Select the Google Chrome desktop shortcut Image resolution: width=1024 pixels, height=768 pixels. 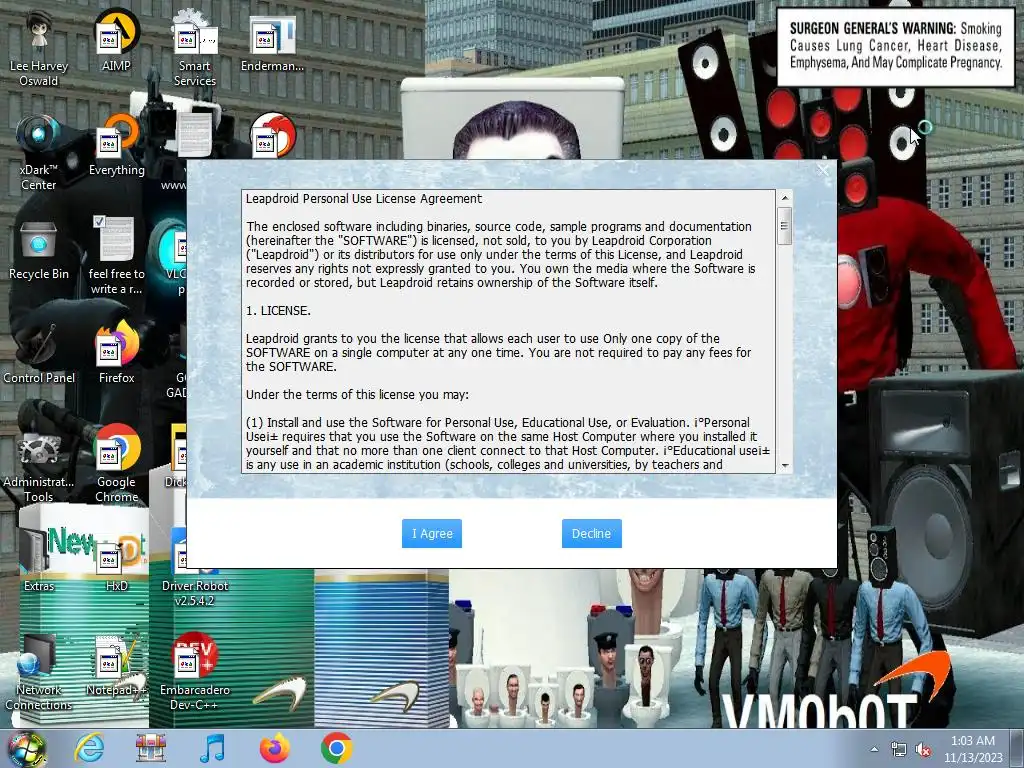[x=116, y=465]
